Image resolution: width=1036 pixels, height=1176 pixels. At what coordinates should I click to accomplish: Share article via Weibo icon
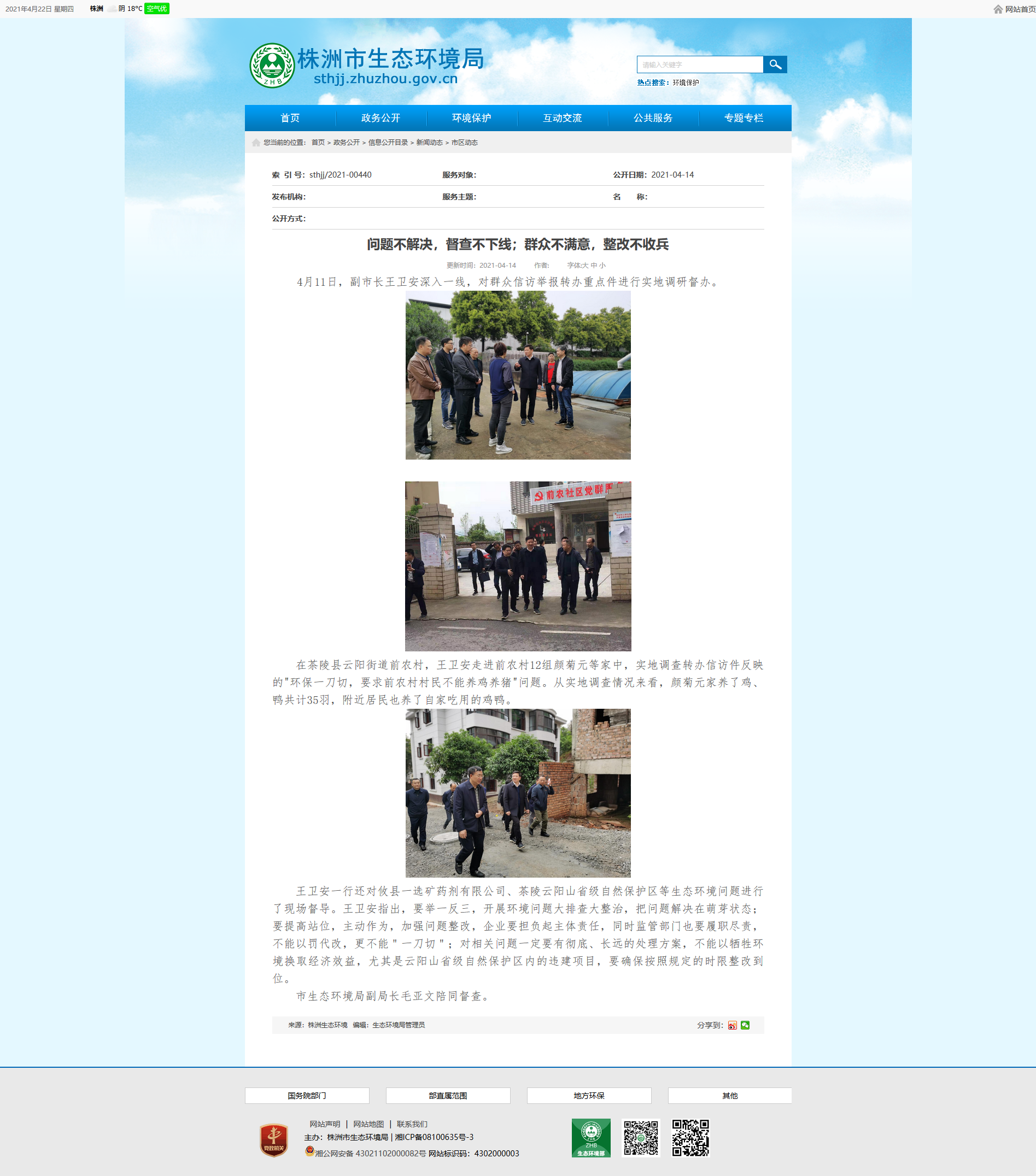click(732, 1025)
